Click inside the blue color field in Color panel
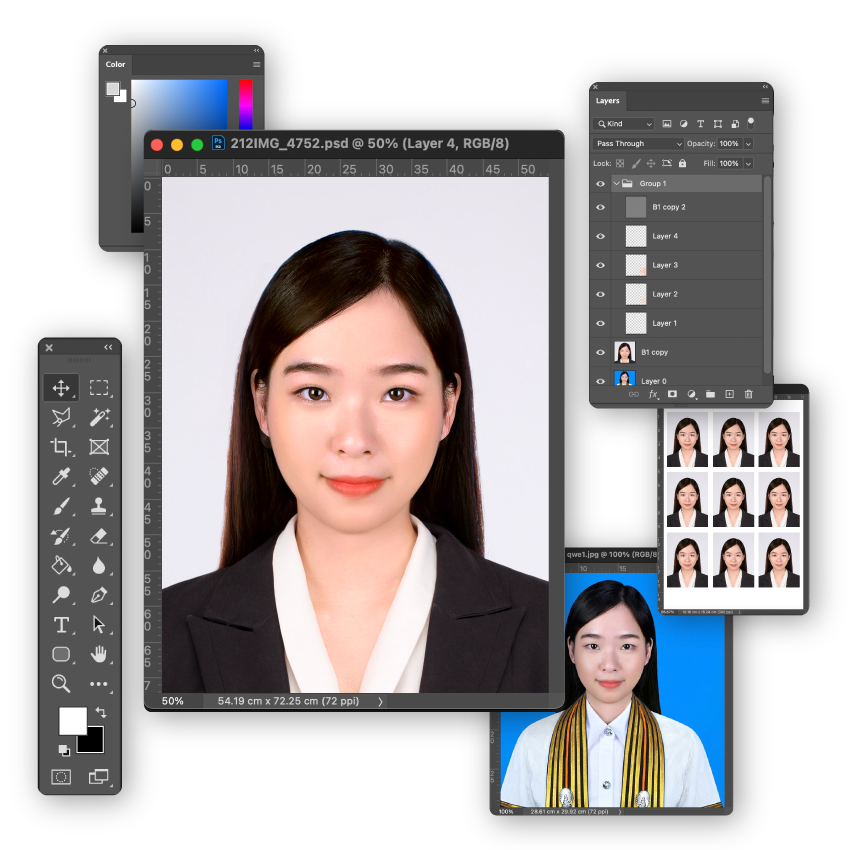The image size is (850, 850). [179, 105]
